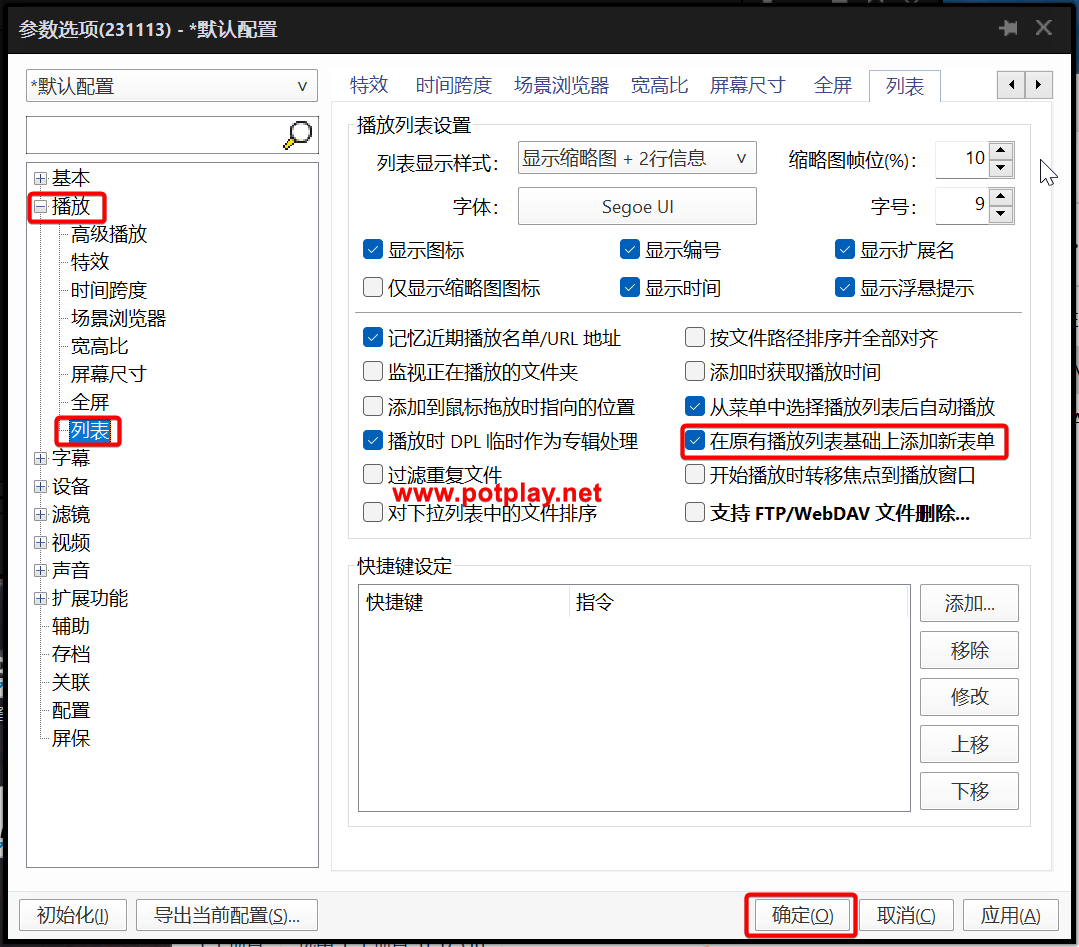Expand the 字幕 tree node
Viewport: 1079px width, 947px height.
coord(41,458)
